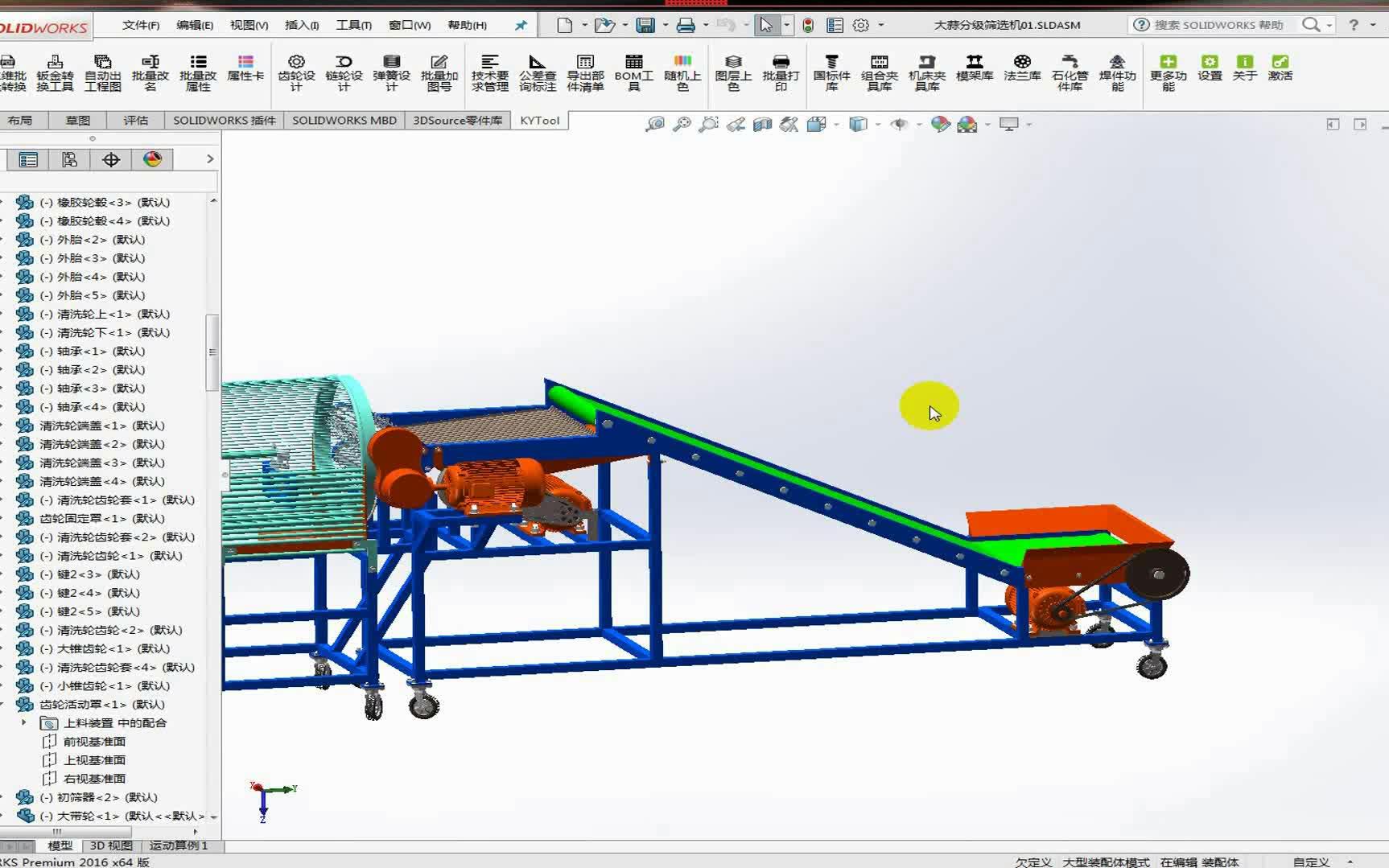
Task: Open the 法兰库 flange library
Action: pyautogui.click(x=1022, y=68)
